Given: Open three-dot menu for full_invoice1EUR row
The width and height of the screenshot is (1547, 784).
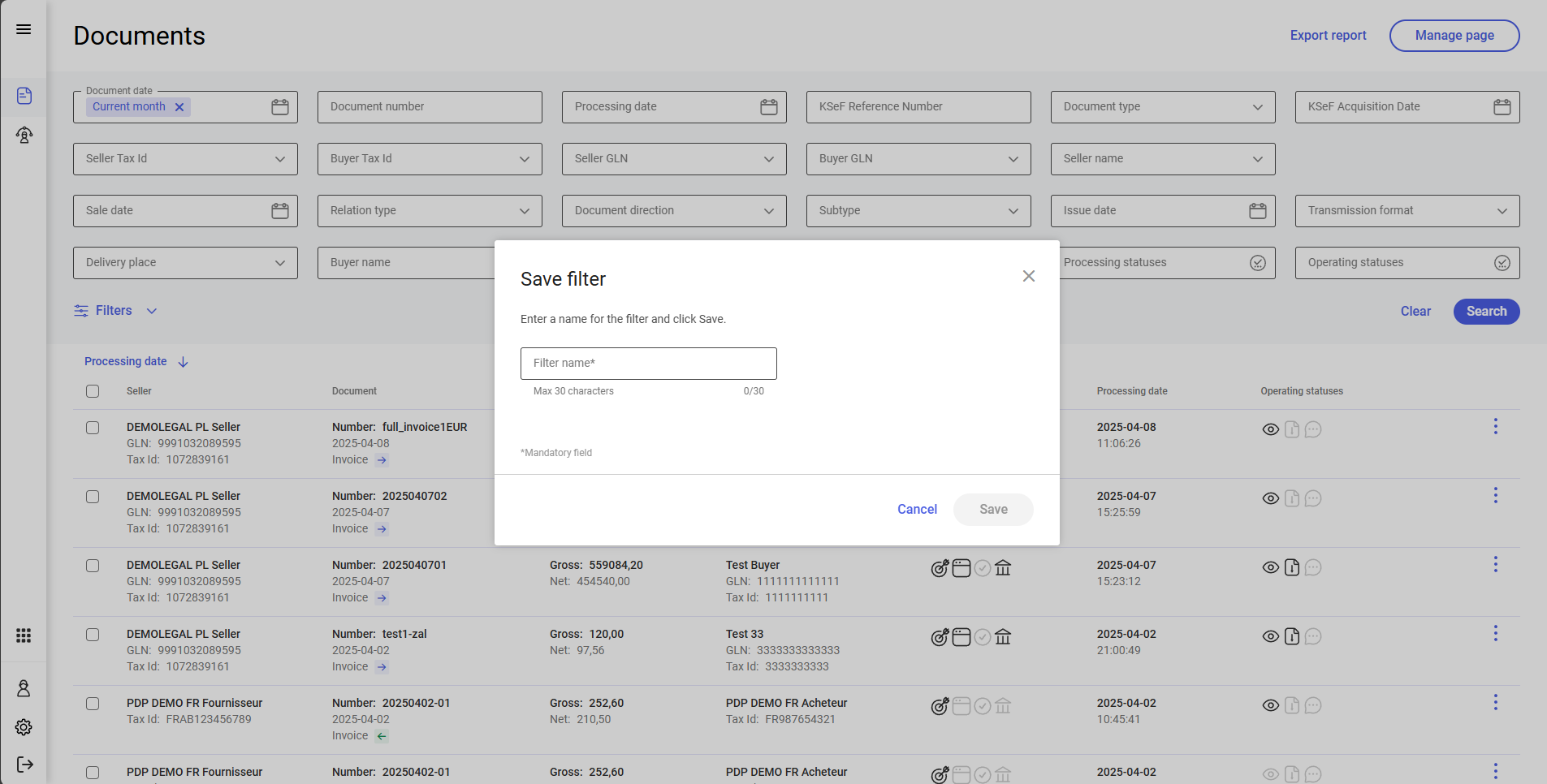Looking at the screenshot, I should point(1495,427).
